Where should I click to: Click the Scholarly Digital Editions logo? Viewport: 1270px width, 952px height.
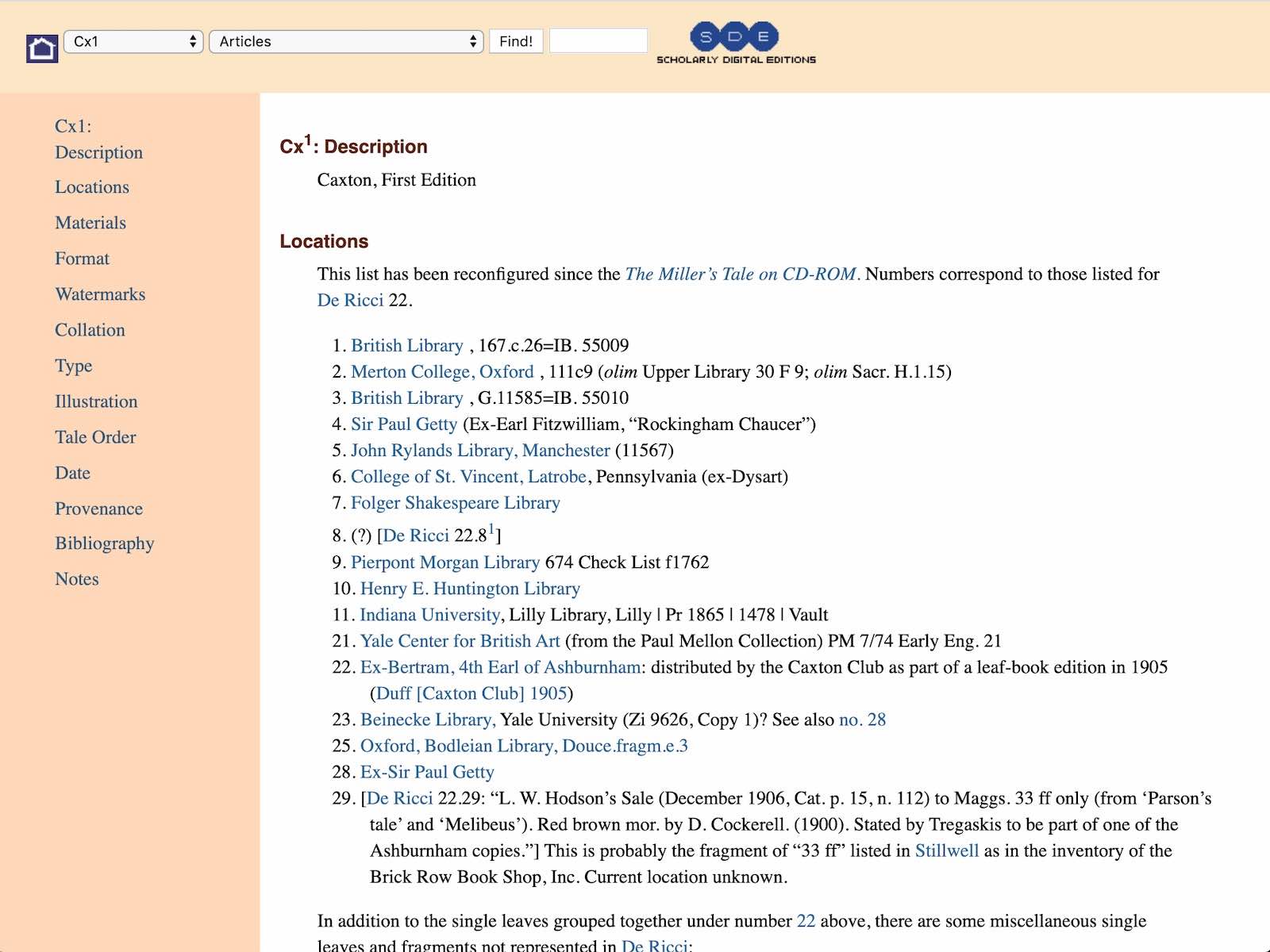click(736, 44)
